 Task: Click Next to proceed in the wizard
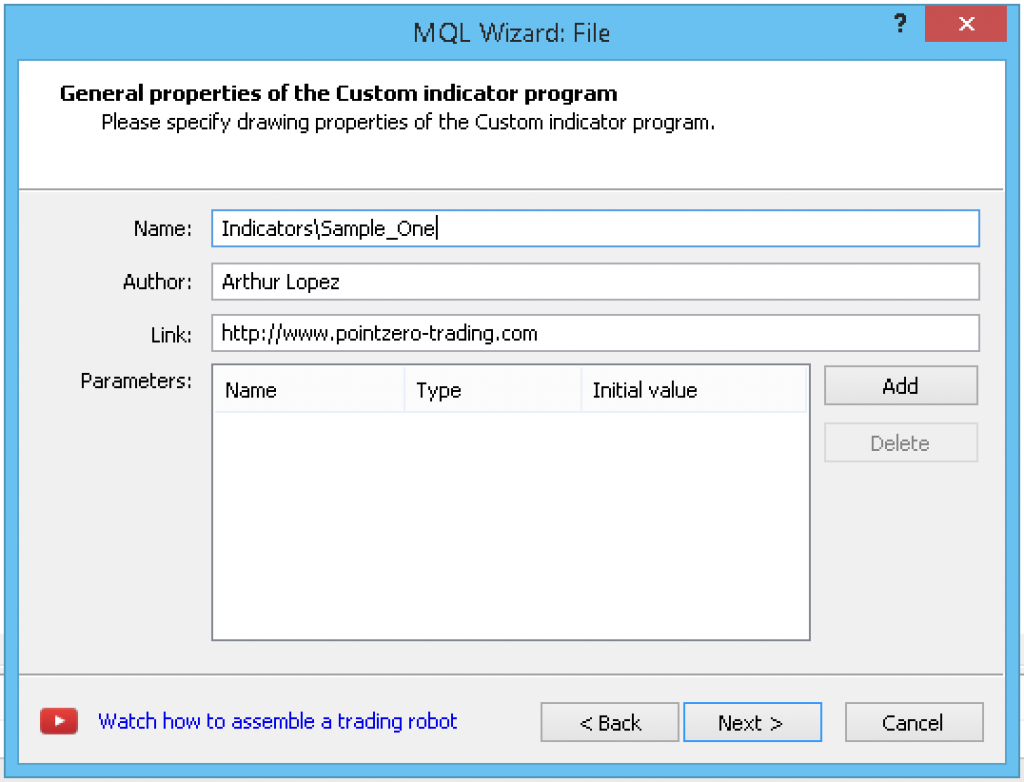coord(752,722)
